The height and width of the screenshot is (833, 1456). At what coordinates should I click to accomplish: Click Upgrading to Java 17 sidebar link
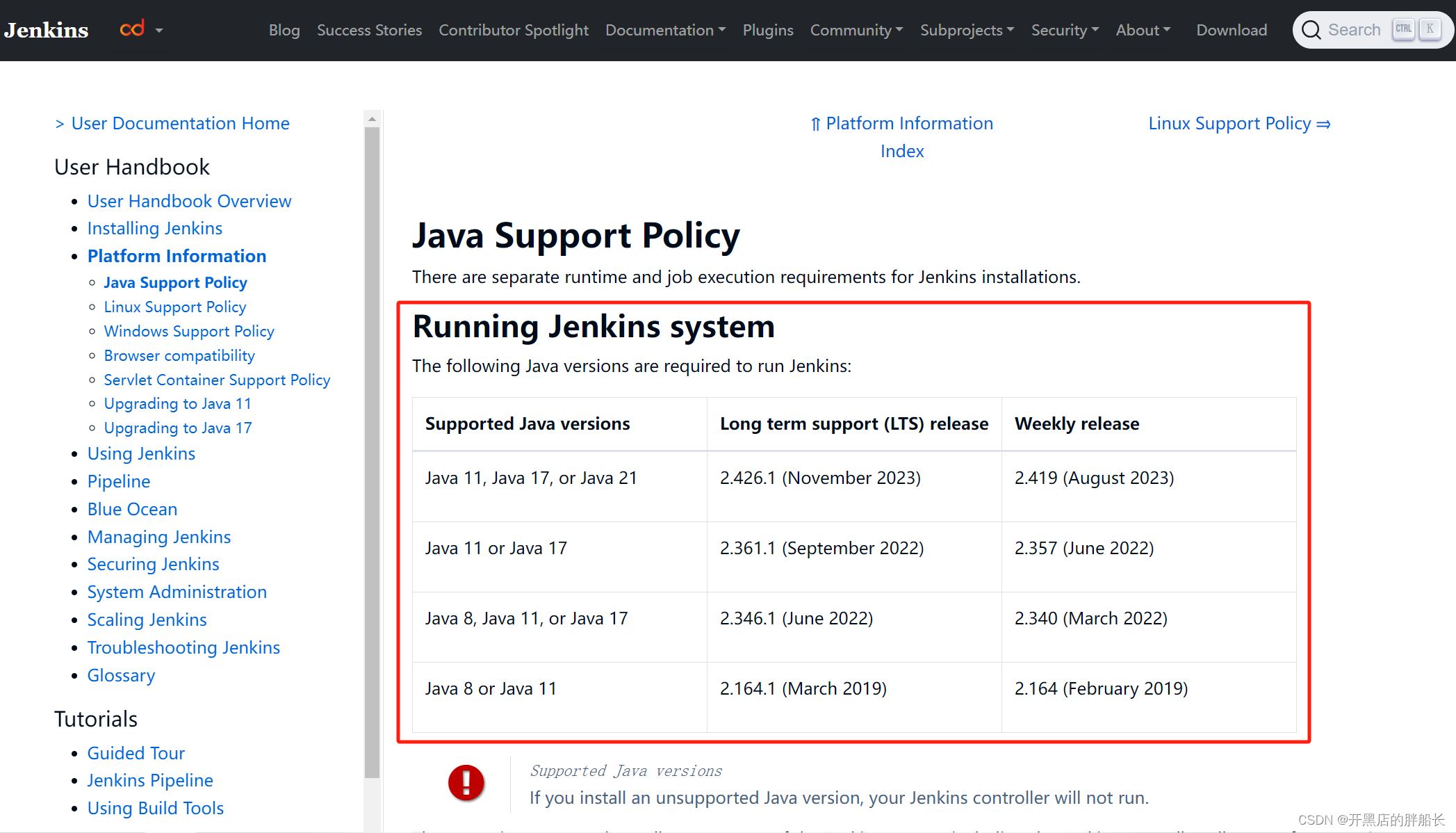178,428
